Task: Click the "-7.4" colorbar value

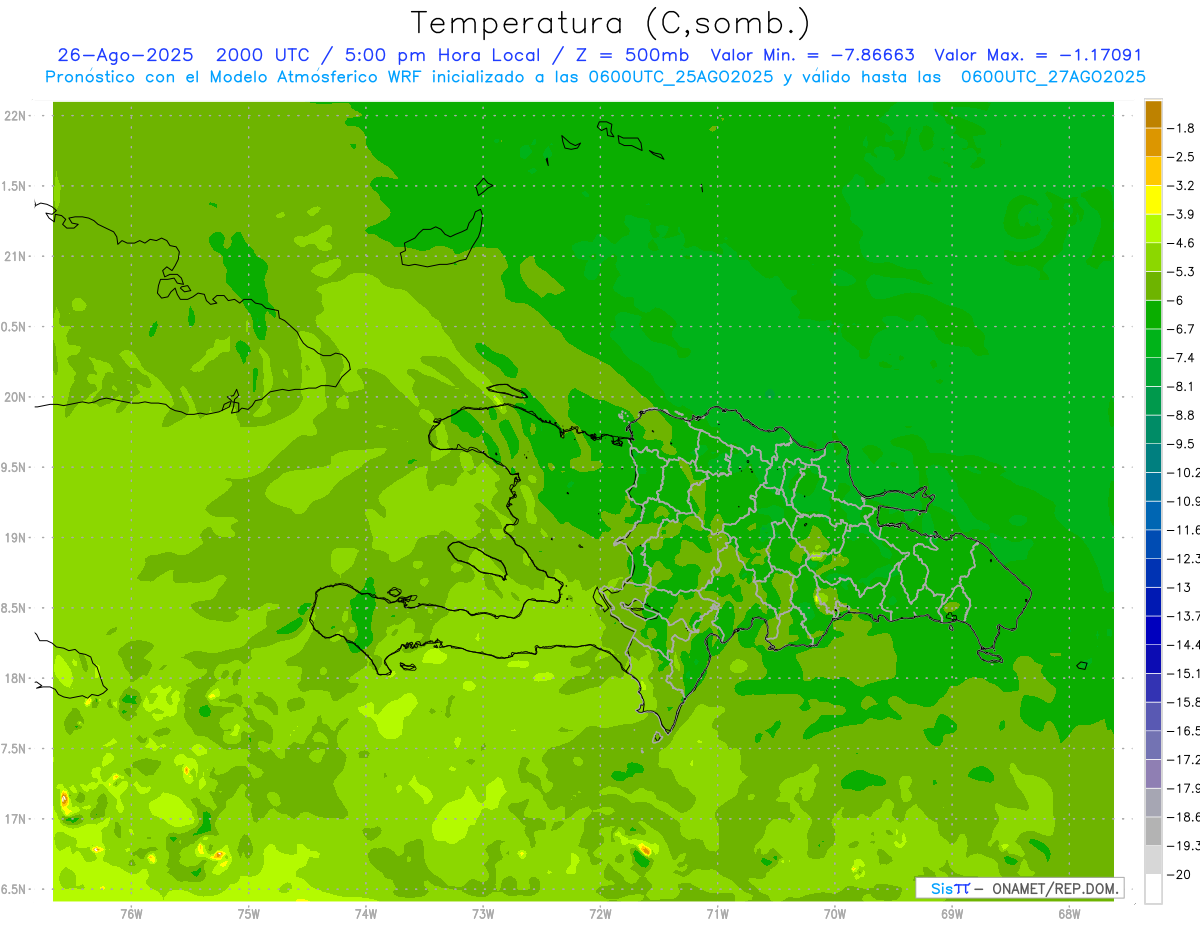Action: [x=1181, y=358]
